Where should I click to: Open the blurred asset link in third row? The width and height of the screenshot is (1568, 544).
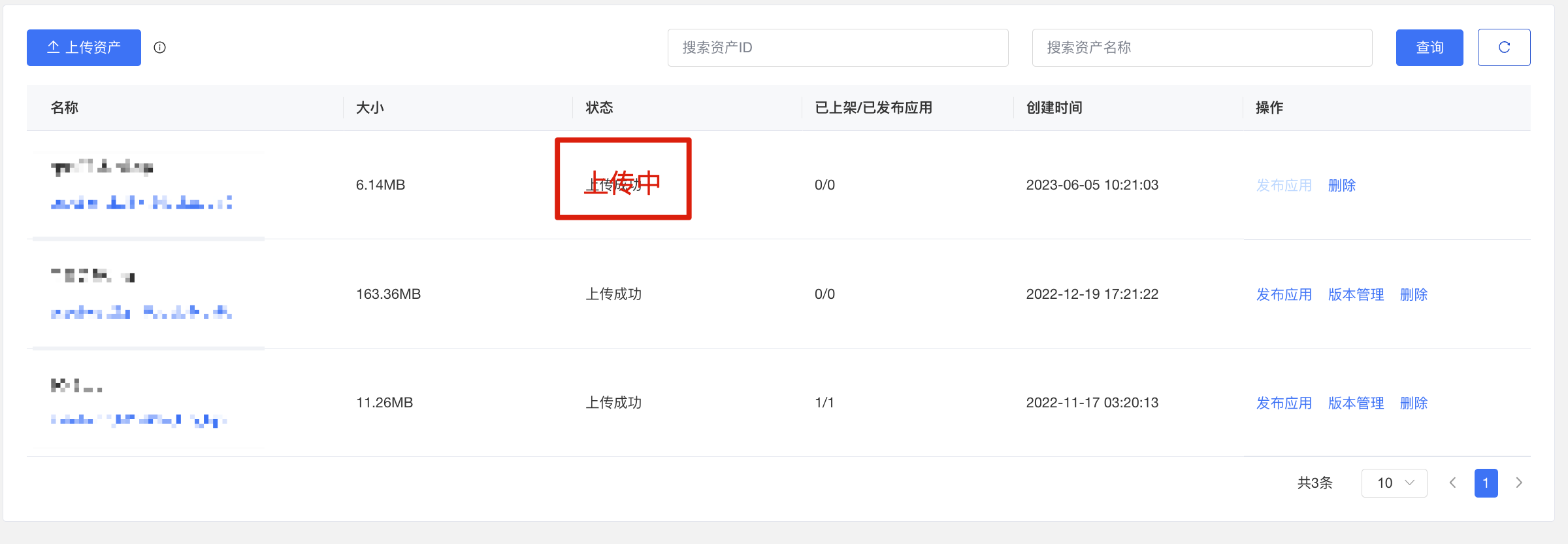pos(139,420)
